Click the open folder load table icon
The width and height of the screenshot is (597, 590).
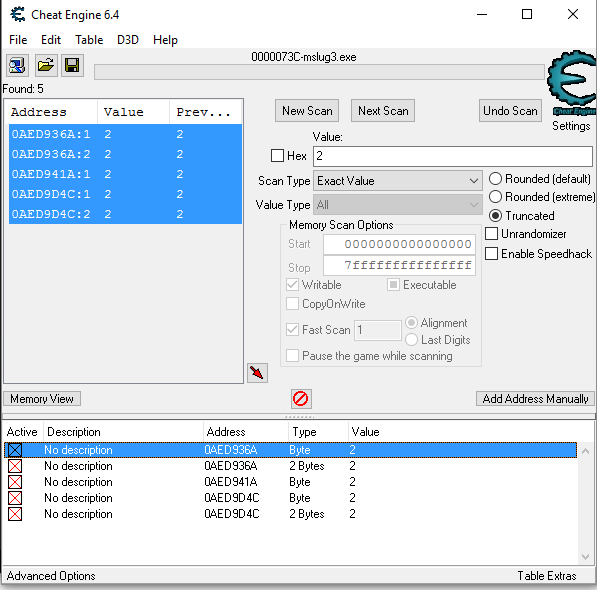[46, 65]
